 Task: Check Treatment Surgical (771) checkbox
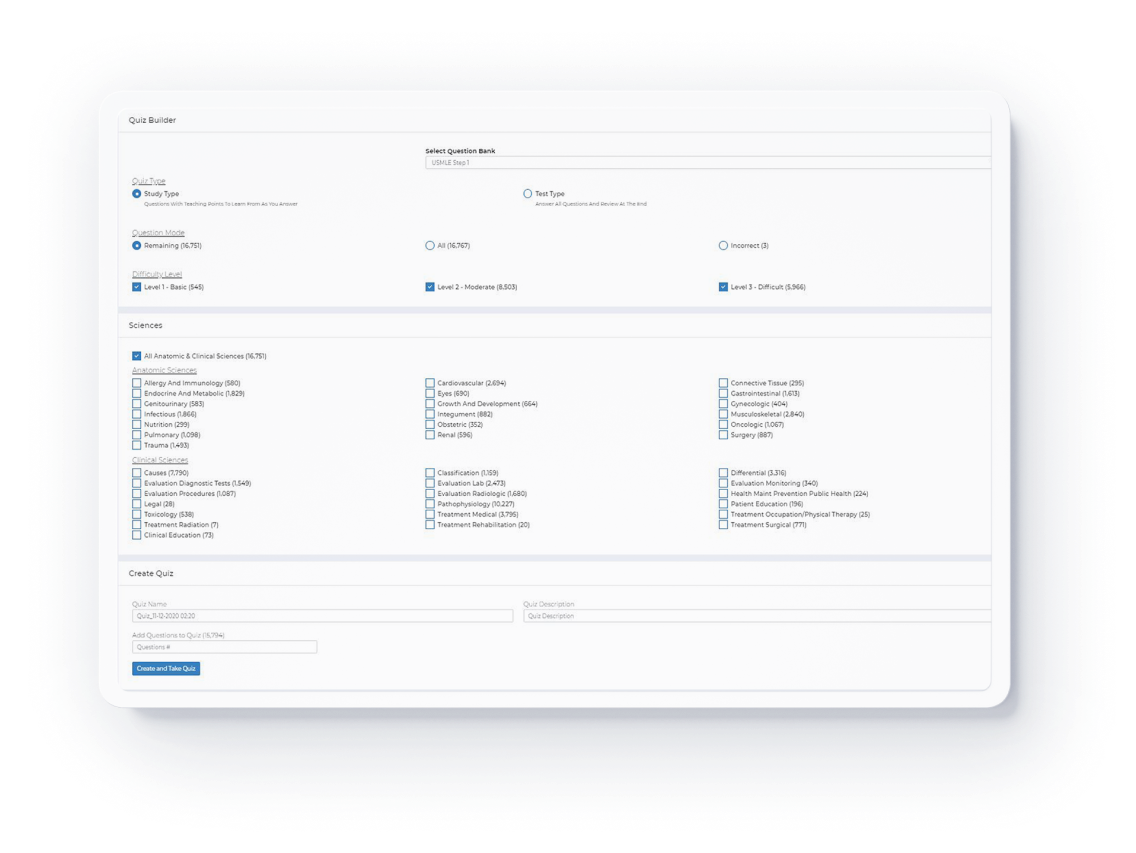[723, 525]
